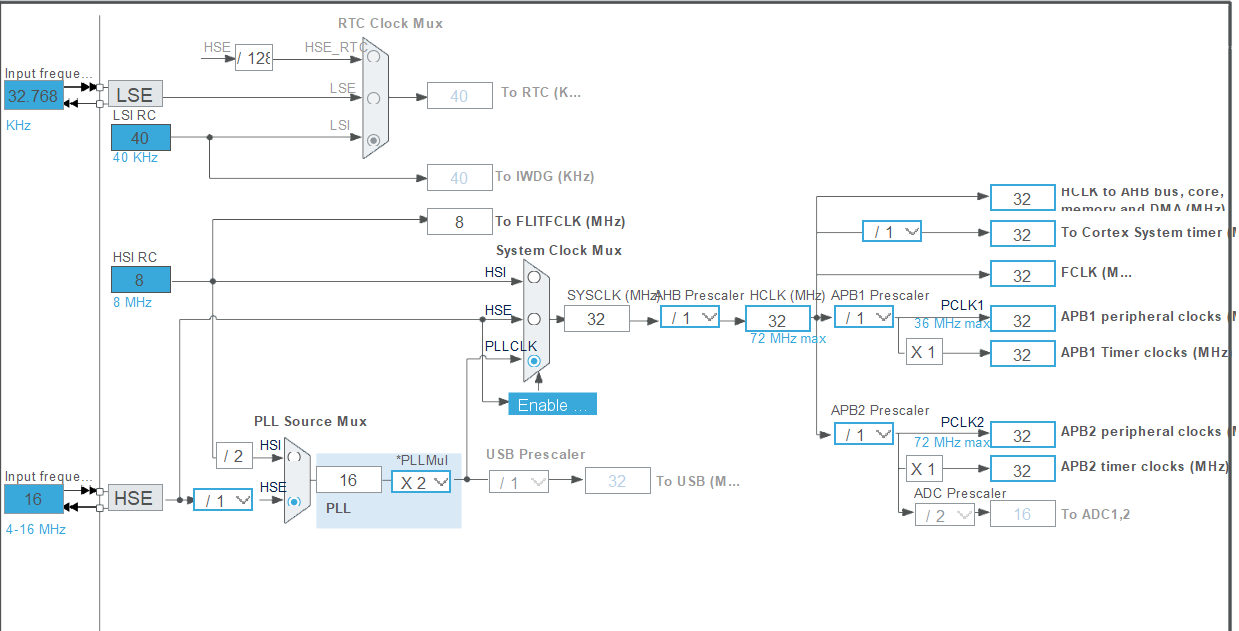The width and height of the screenshot is (1239, 631).
Task: Open the ADC Prescaler dropdown
Action: coord(945,514)
